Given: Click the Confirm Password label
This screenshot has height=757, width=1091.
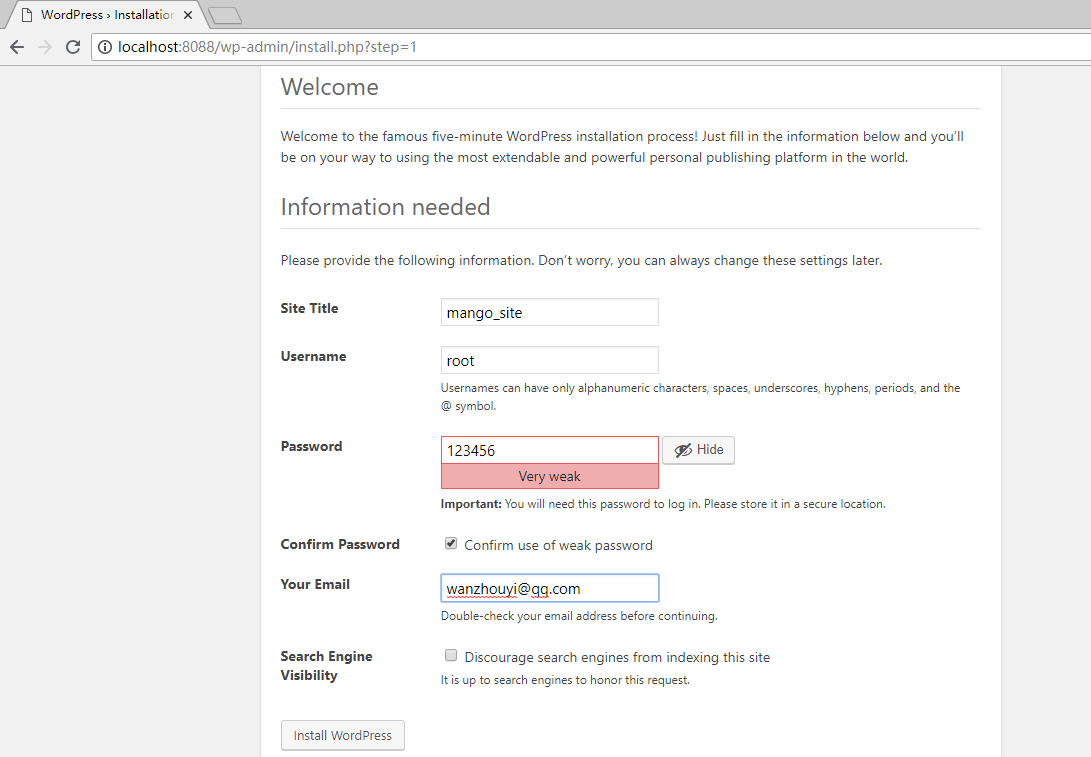Looking at the screenshot, I should pos(340,544).
